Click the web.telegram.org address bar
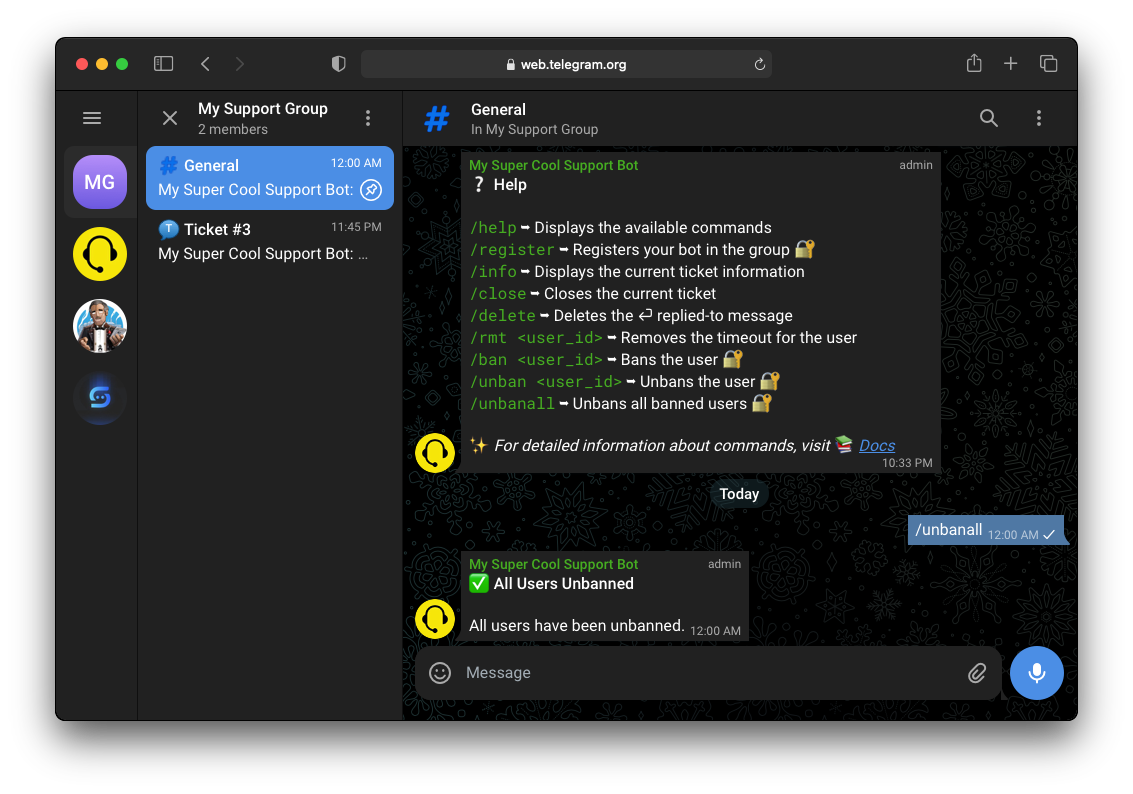The height and width of the screenshot is (794, 1133). point(566,64)
